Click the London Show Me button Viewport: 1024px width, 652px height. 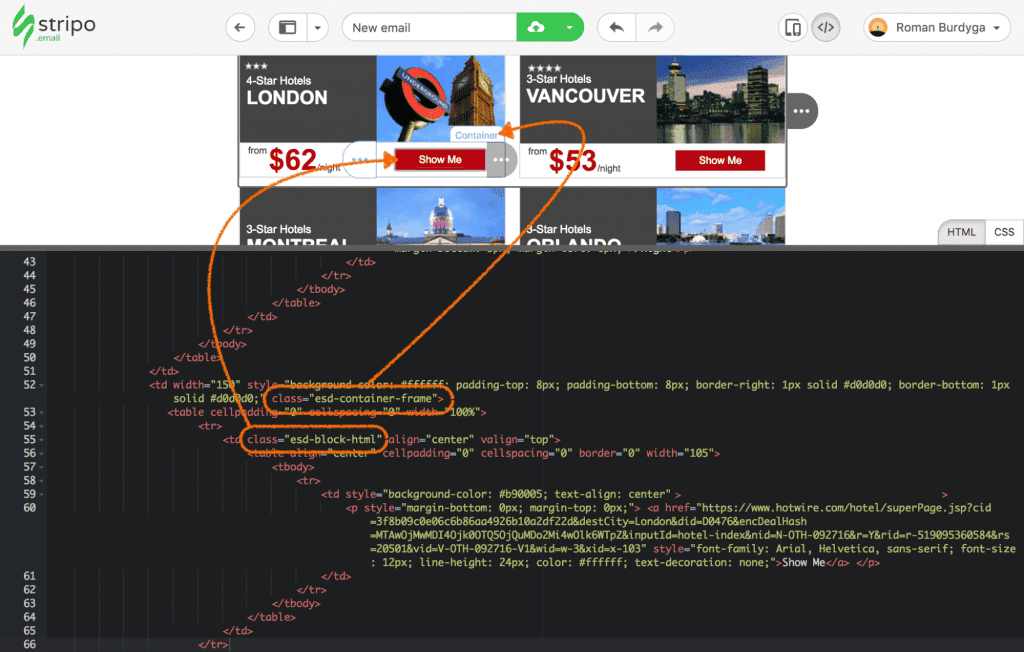coord(440,160)
